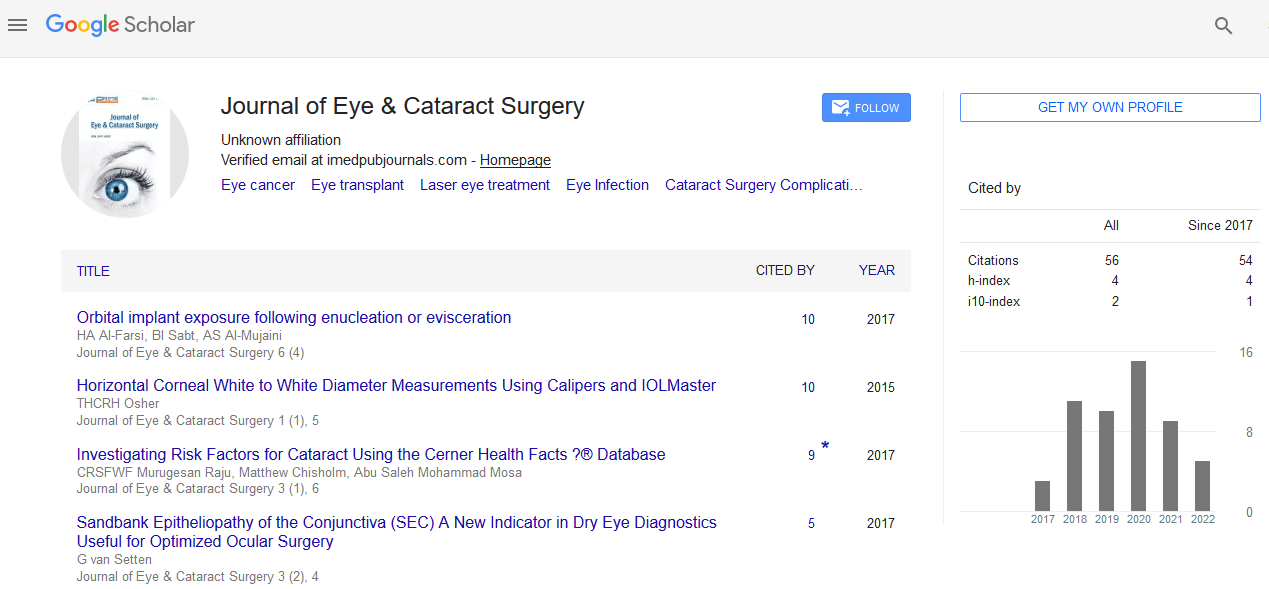Image resolution: width=1269 pixels, height=589 pixels.
Task: Open the hamburger menu icon
Action: [x=17, y=25]
